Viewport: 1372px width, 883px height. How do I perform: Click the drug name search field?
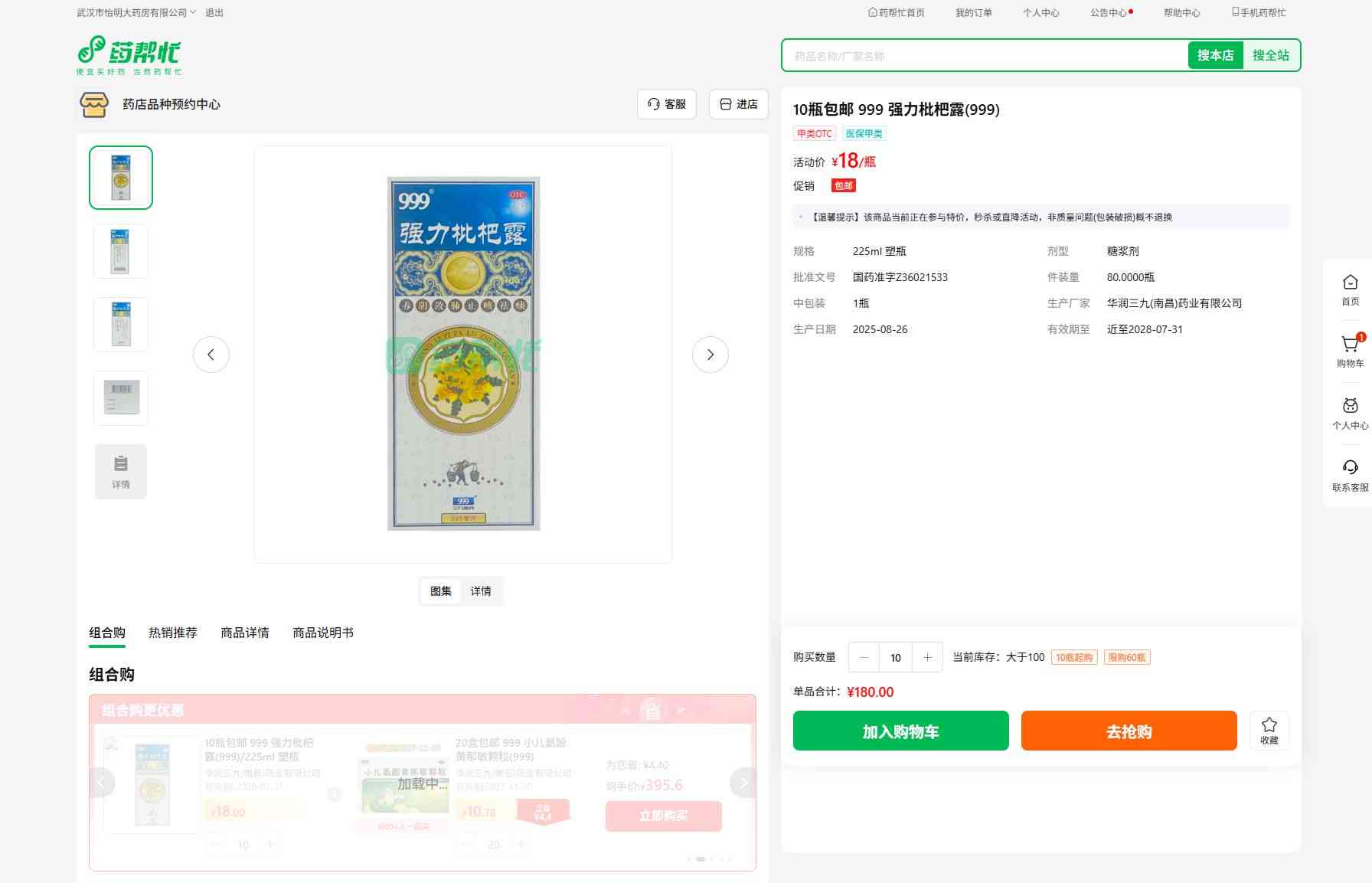(x=984, y=56)
